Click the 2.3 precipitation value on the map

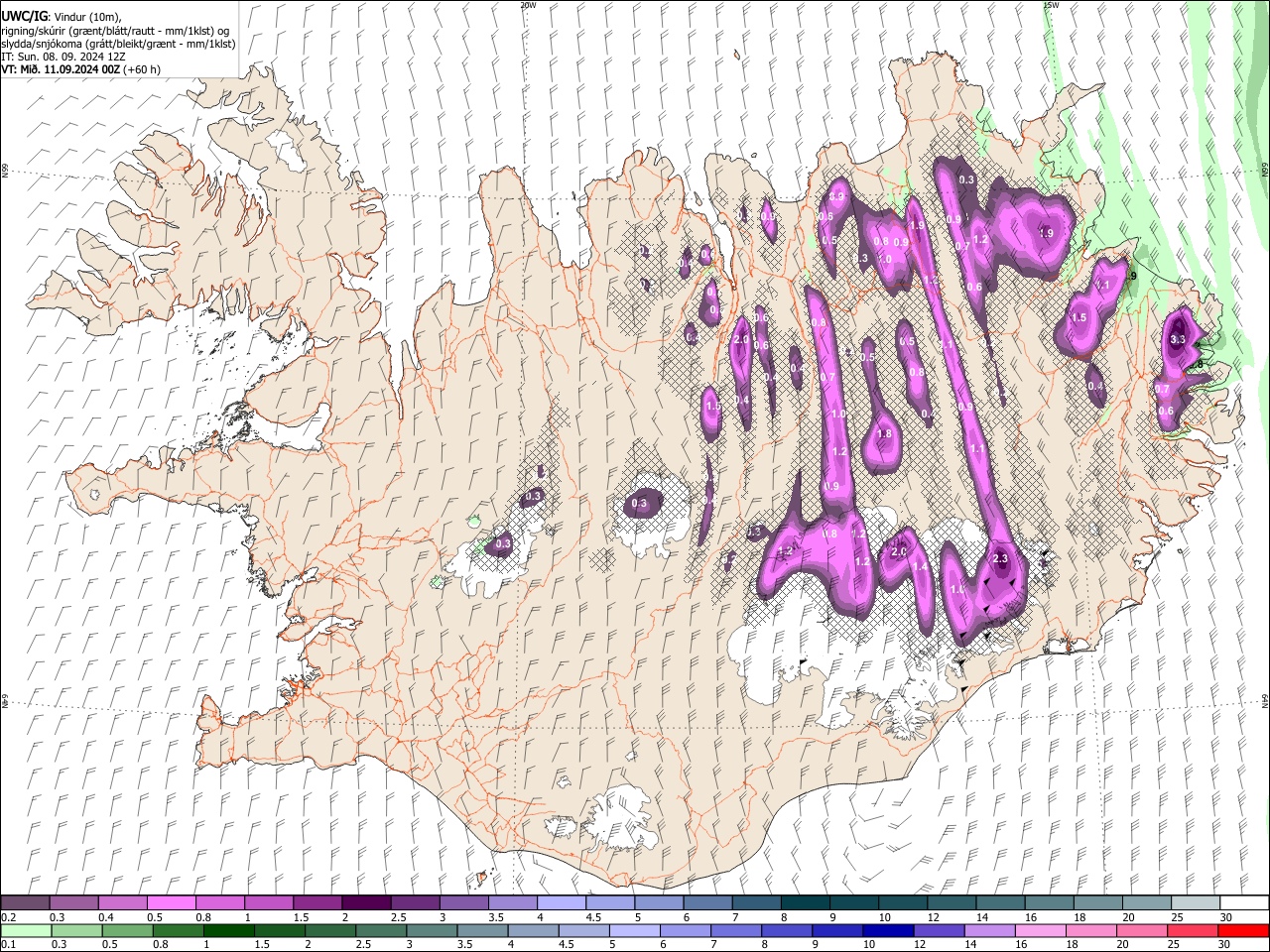click(999, 559)
